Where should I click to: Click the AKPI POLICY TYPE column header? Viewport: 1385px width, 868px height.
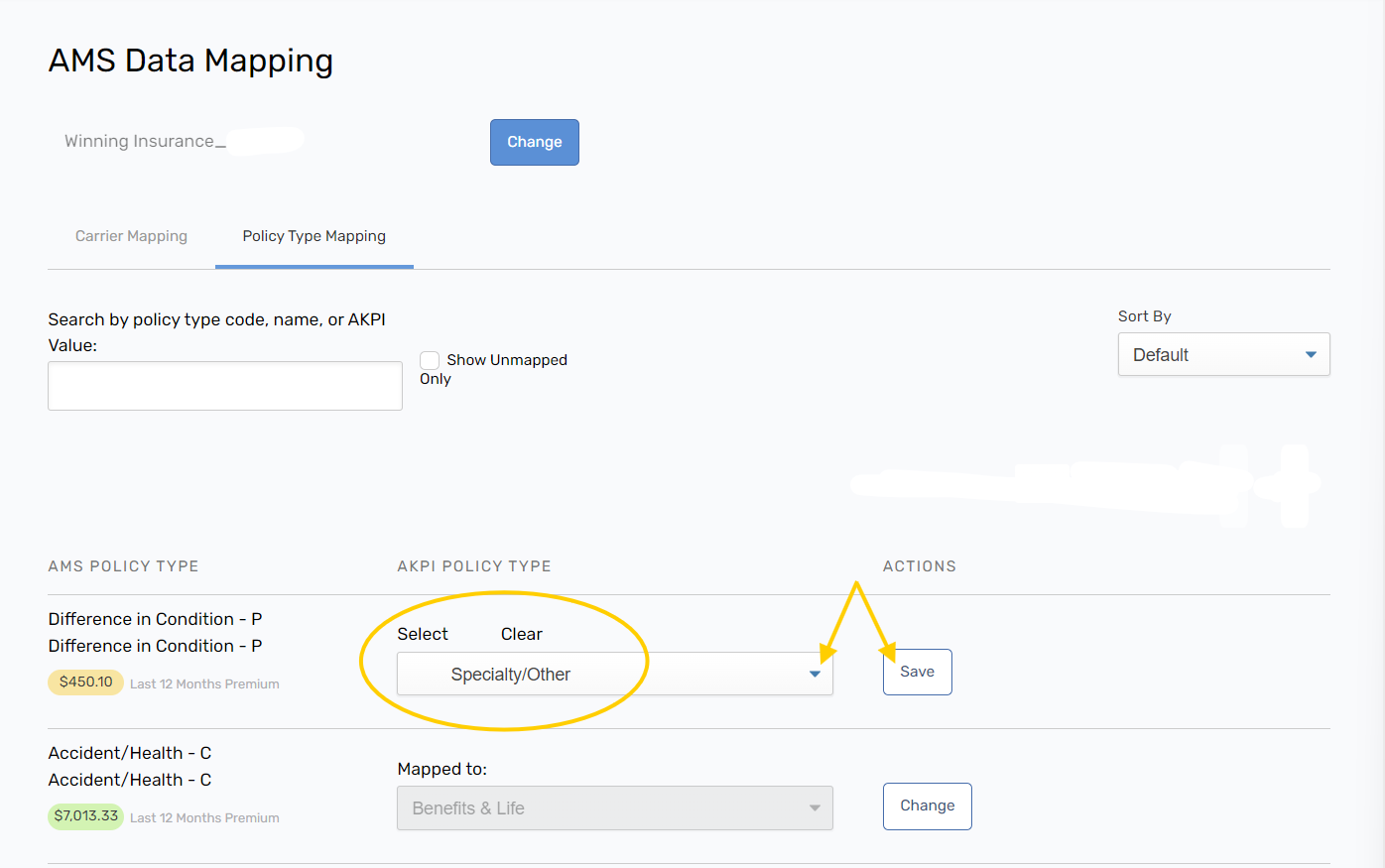click(x=474, y=566)
